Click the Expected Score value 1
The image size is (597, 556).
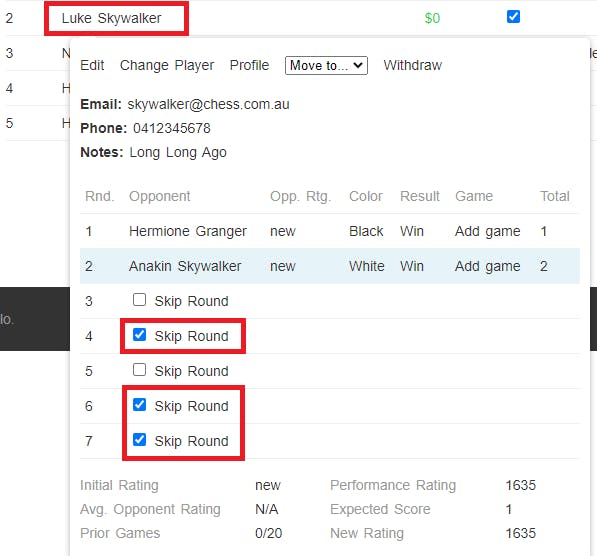[509, 509]
